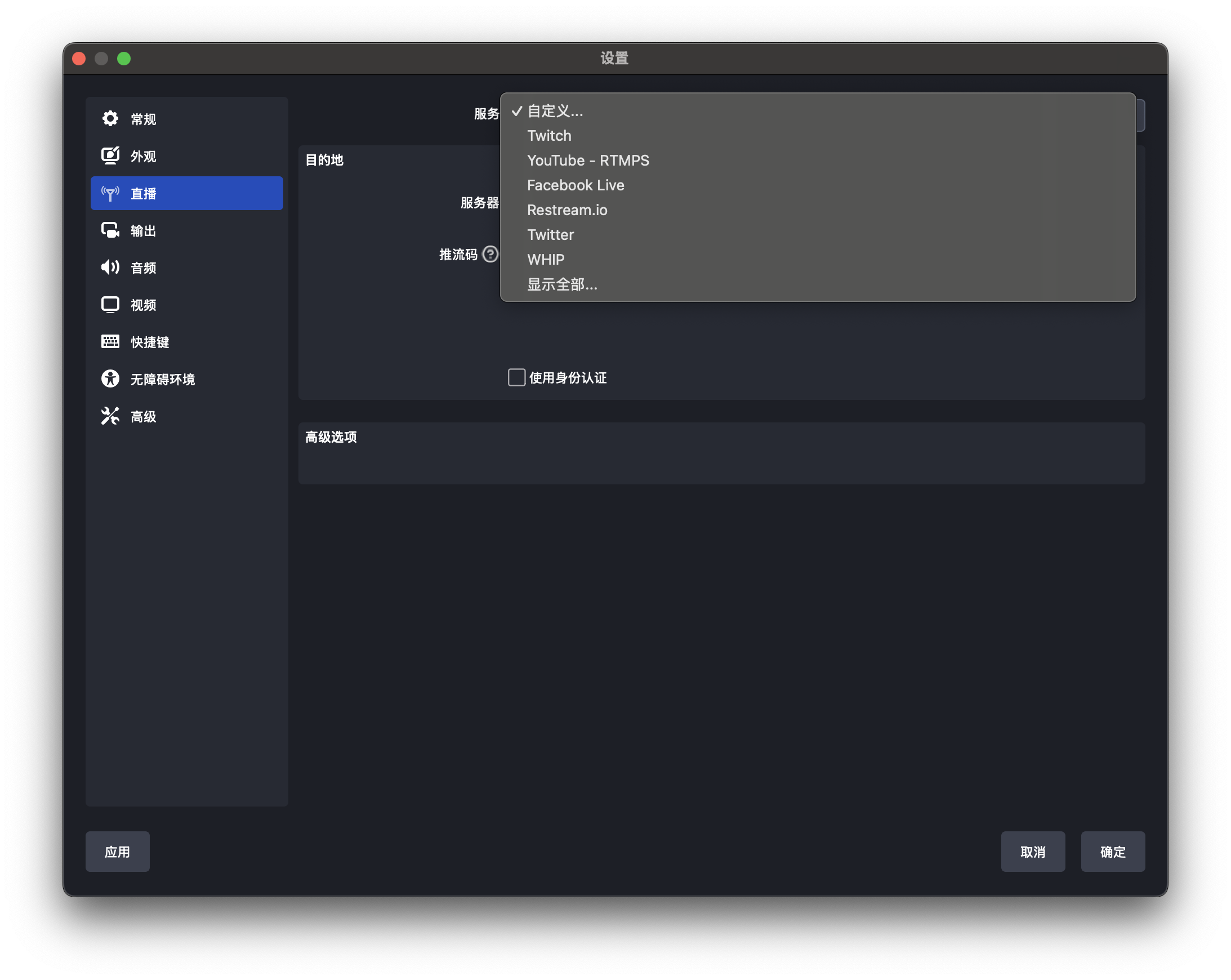Screen dimensions: 1231x980
Task: Choose Facebook Live as service
Action: (x=818, y=185)
